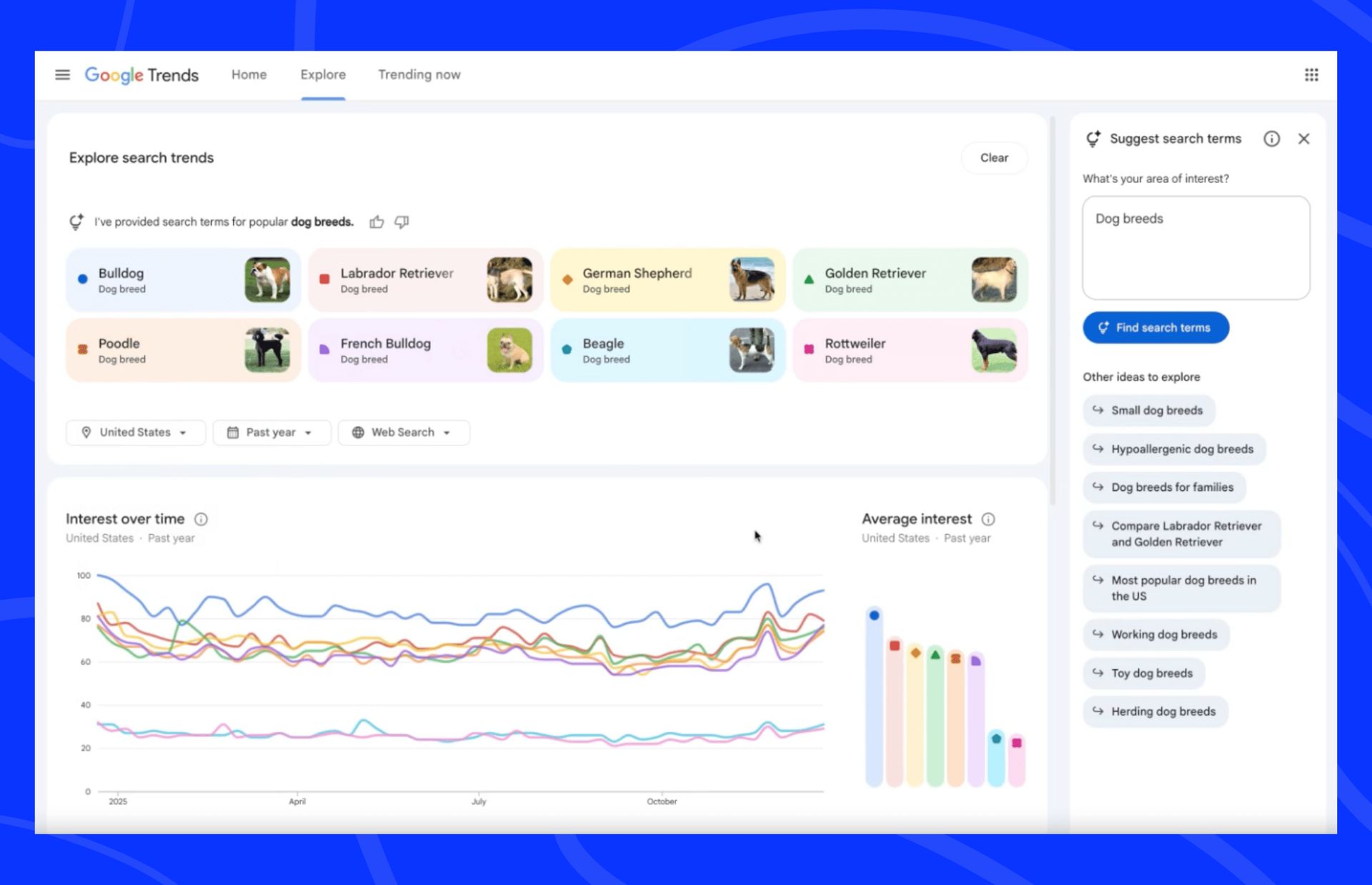Click the German Shepherd dog thumbnail

(751, 280)
